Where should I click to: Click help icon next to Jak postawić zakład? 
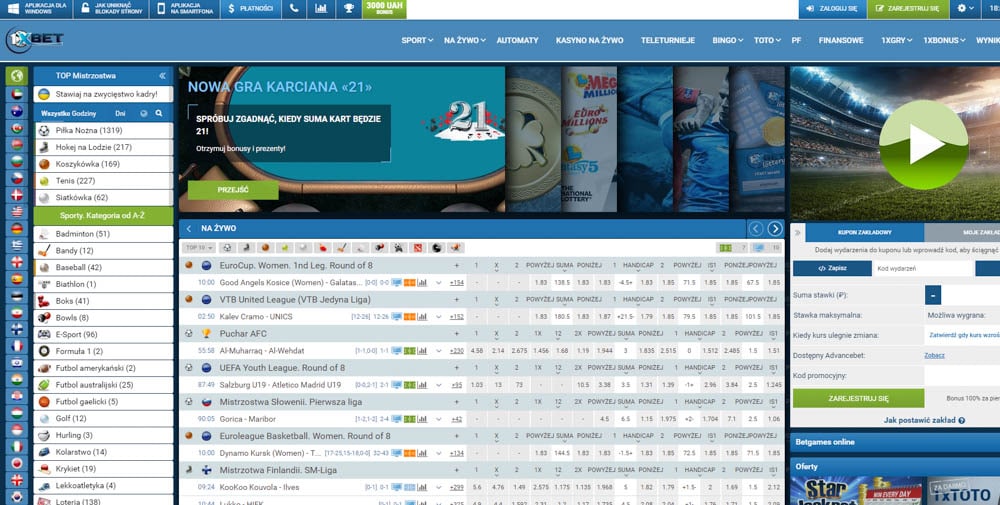pos(961,420)
